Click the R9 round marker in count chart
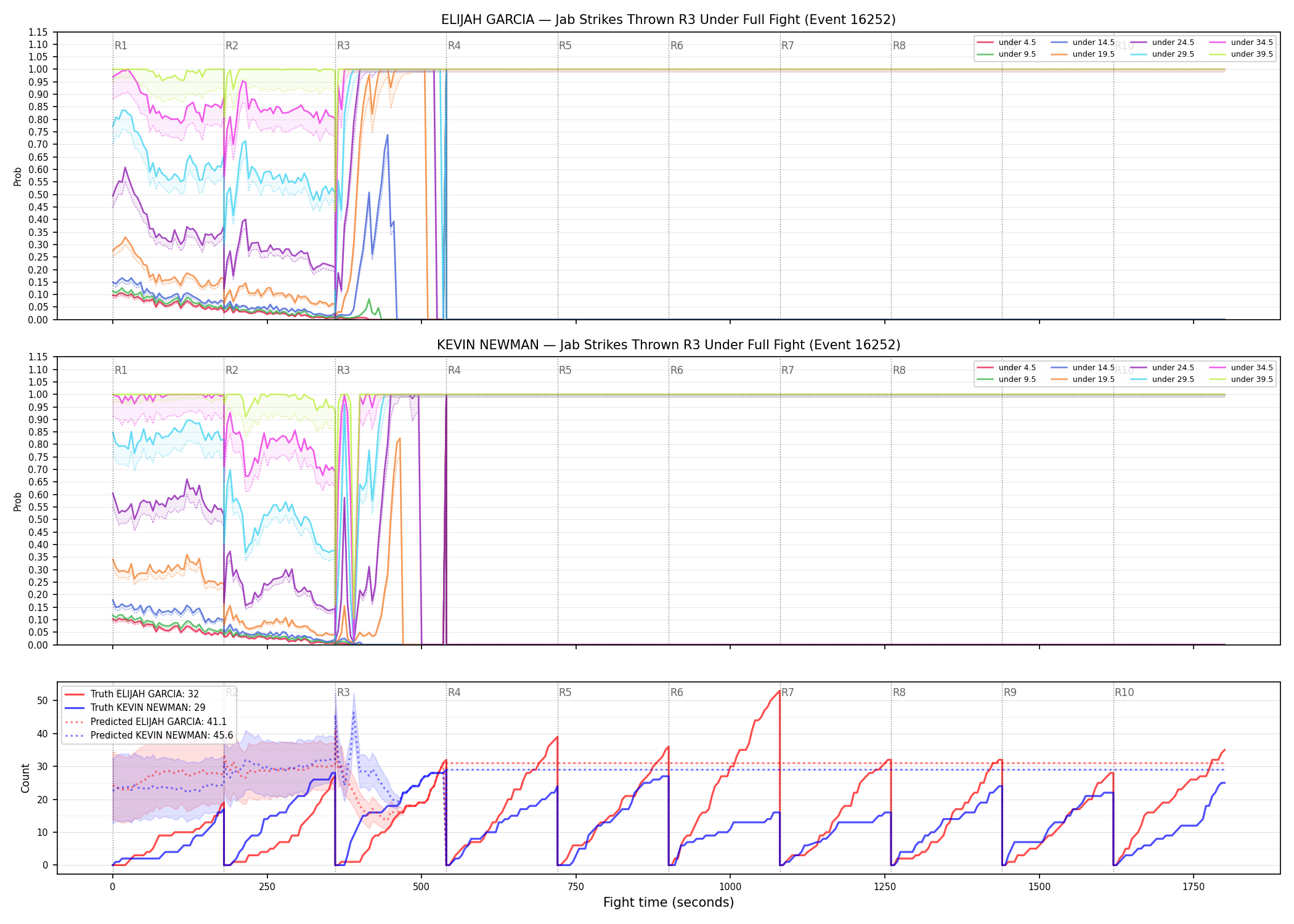 [x=1010, y=692]
